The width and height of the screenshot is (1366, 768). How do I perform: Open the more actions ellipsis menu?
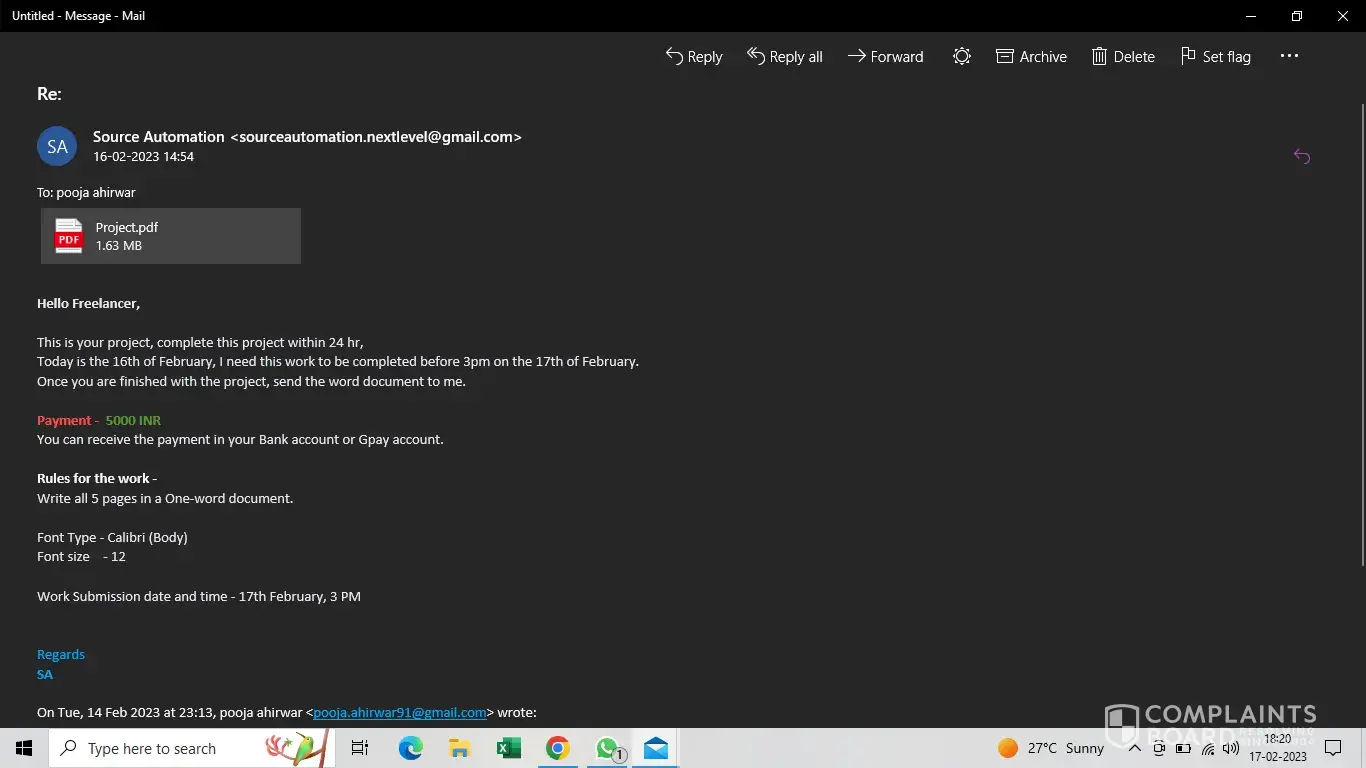pyautogui.click(x=1289, y=57)
